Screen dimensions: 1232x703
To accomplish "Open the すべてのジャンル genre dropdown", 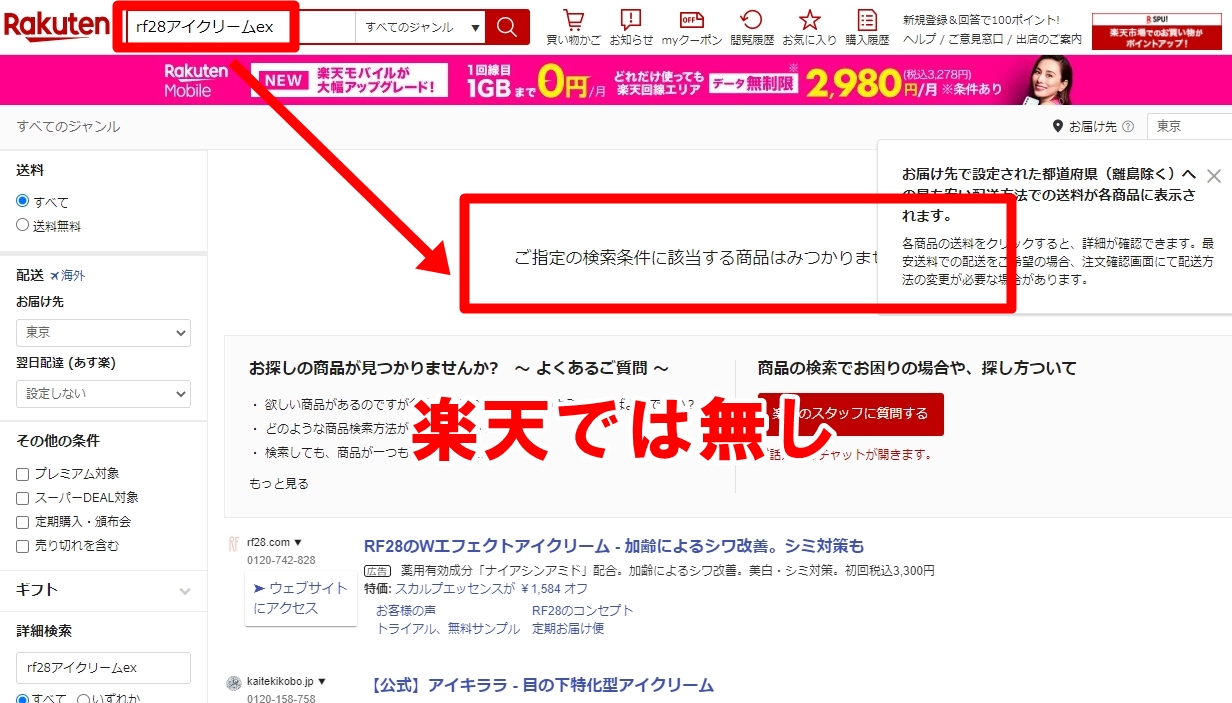I will click(420, 27).
